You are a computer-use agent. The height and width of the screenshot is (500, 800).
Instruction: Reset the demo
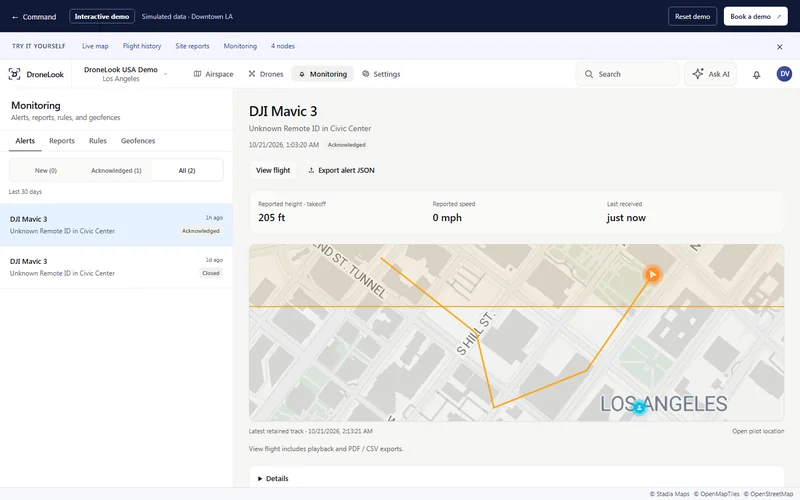[692, 16]
